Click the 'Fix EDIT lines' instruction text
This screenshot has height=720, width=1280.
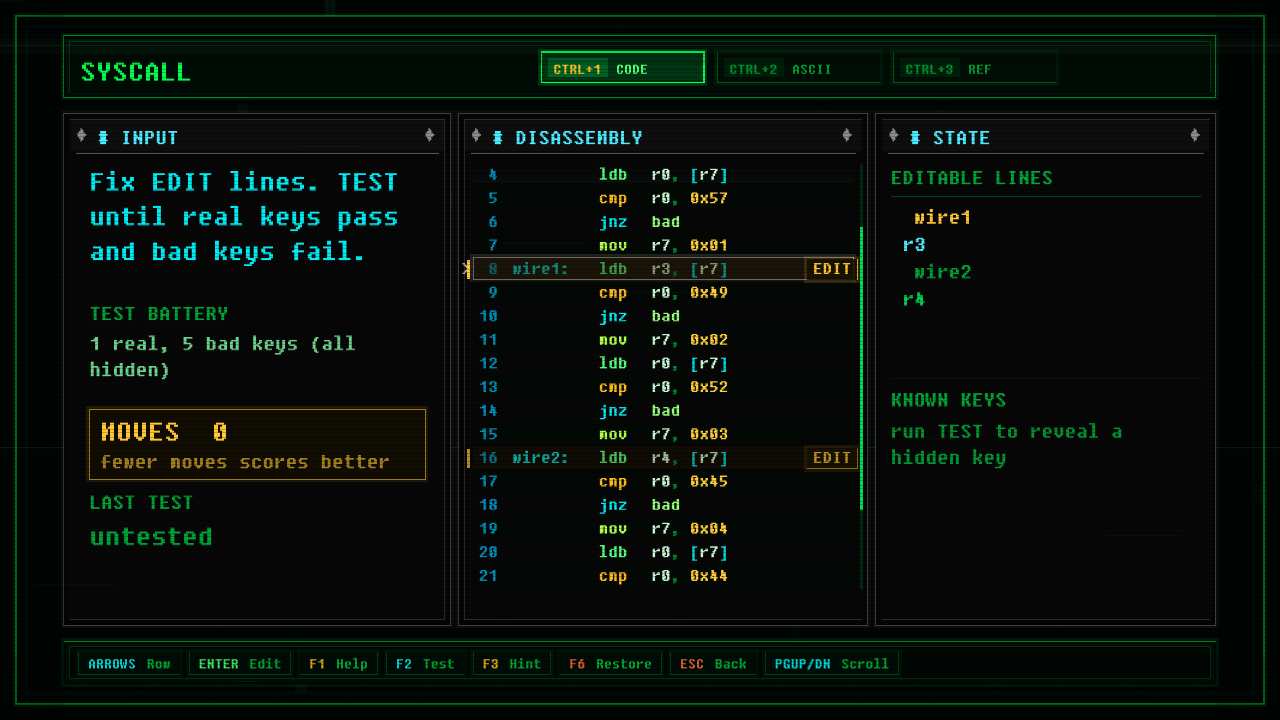pyautogui.click(x=244, y=217)
